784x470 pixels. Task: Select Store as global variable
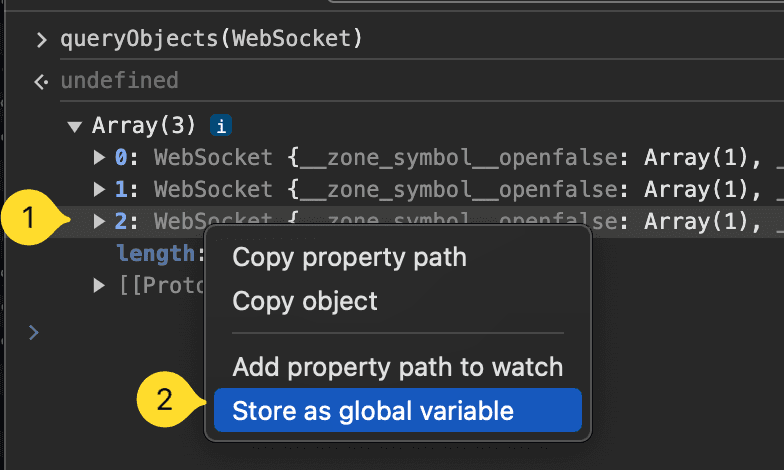pyautogui.click(x=373, y=410)
